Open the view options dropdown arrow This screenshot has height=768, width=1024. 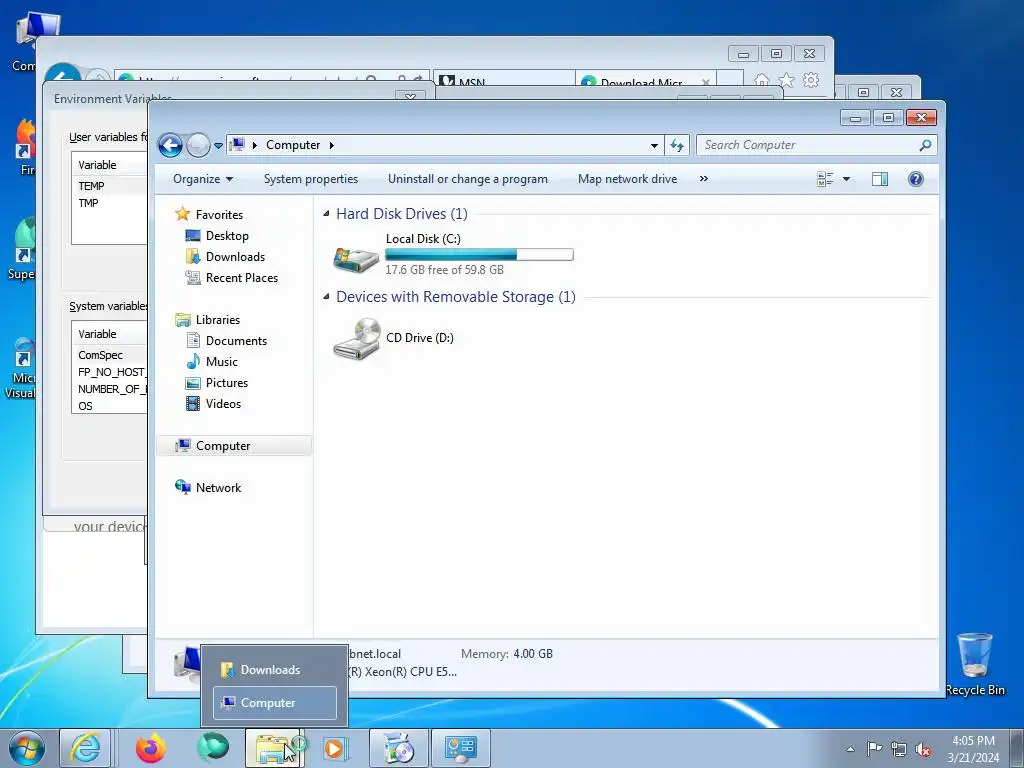(846, 179)
